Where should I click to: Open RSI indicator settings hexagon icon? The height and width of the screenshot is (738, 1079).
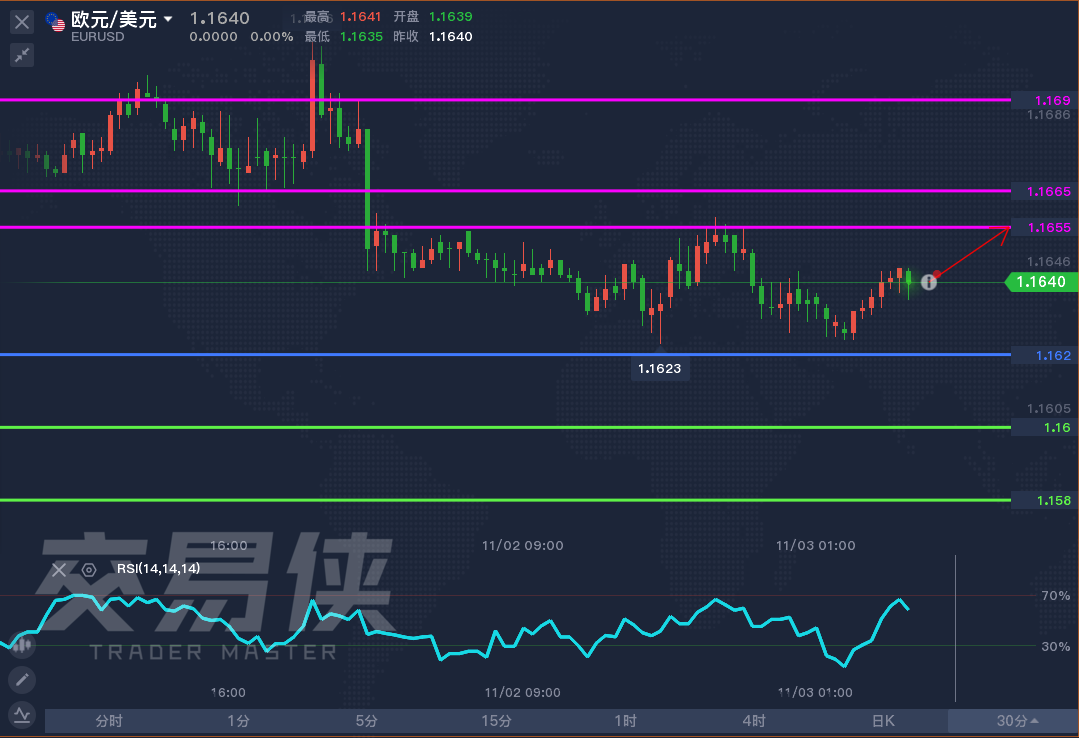(x=89, y=570)
